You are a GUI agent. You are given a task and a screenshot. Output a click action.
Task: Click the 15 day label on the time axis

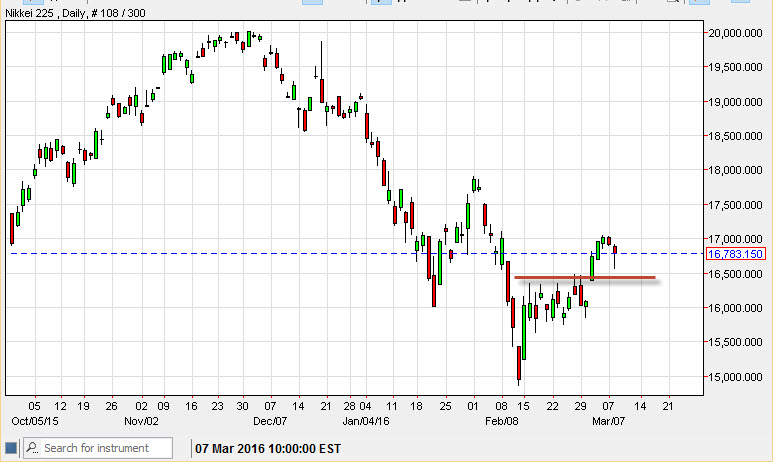click(x=524, y=406)
